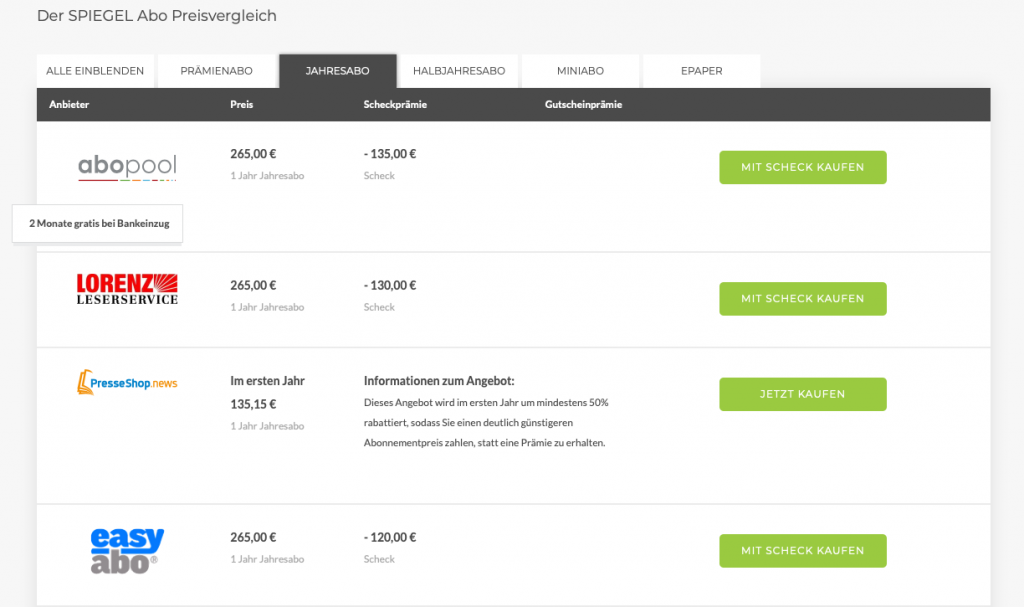
Task: Click the - 120,00 € Scheck amount
Action: (390, 538)
